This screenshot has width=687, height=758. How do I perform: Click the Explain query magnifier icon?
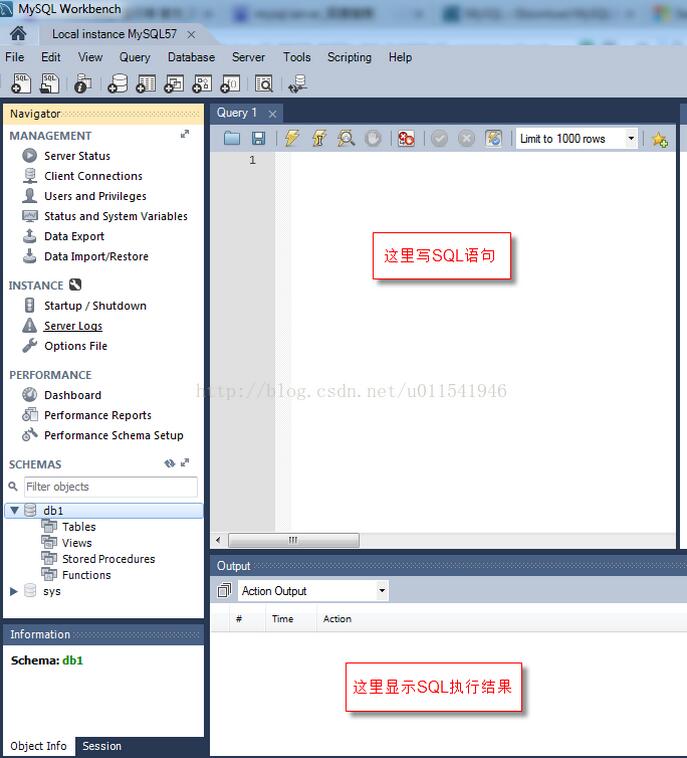click(346, 139)
